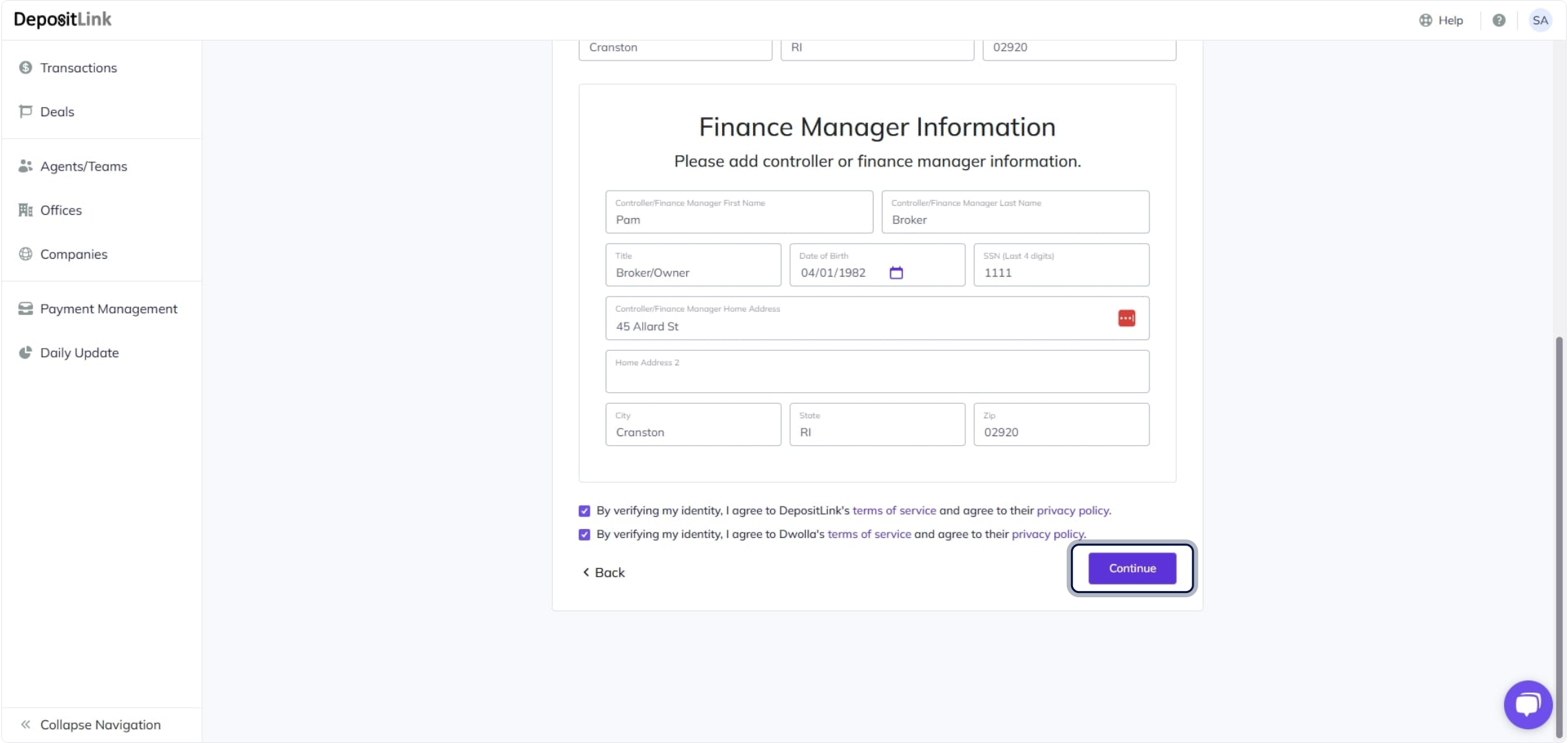
Task: Click the red password manager icon in Home Address
Action: pyautogui.click(x=1126, y=319)
